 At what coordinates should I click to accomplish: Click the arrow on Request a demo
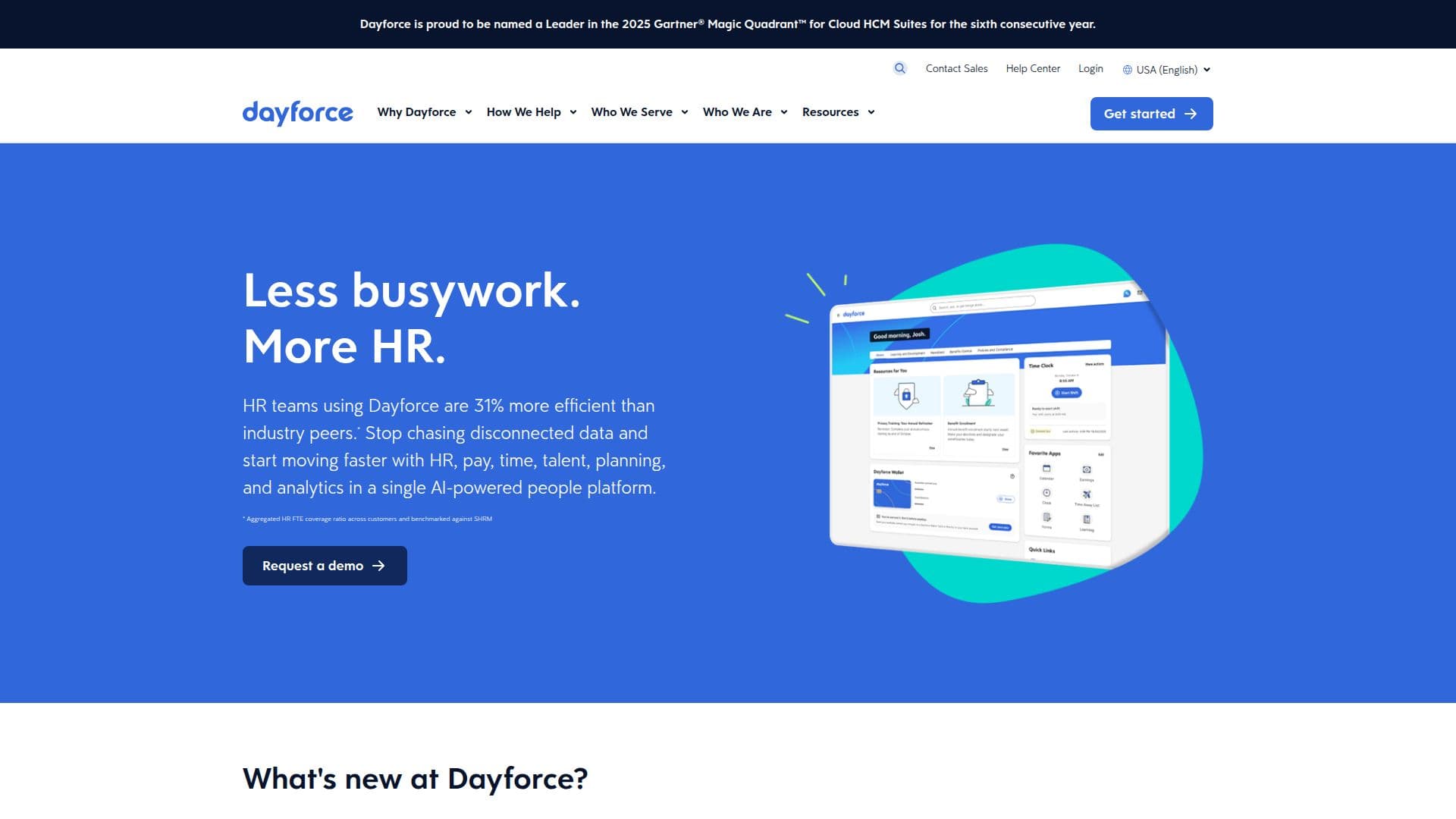(378, 566)
